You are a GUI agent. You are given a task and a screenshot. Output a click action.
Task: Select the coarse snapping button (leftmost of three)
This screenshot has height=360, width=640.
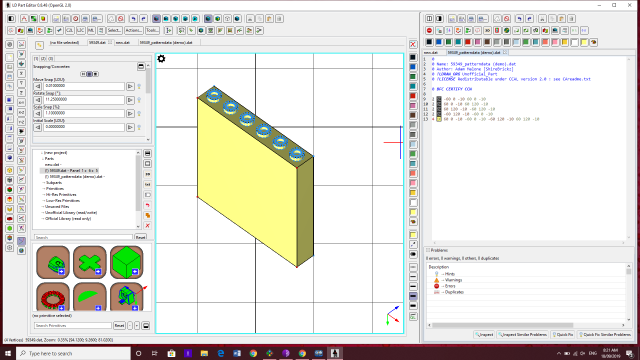click(83, 74)
